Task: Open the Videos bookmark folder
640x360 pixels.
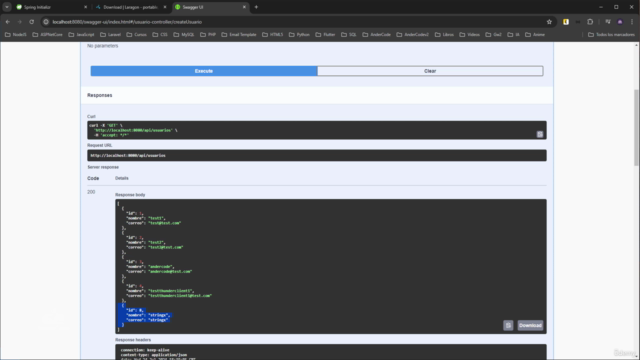Action: pyautogui.click(x=469, y=35)
